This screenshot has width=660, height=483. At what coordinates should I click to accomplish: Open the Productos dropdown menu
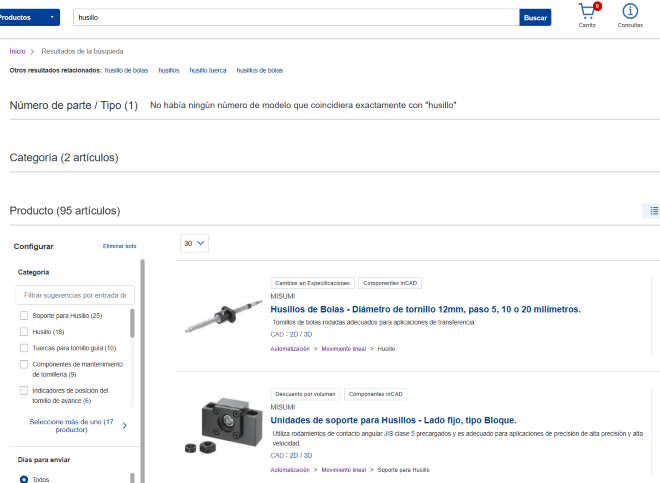point(28,17)
